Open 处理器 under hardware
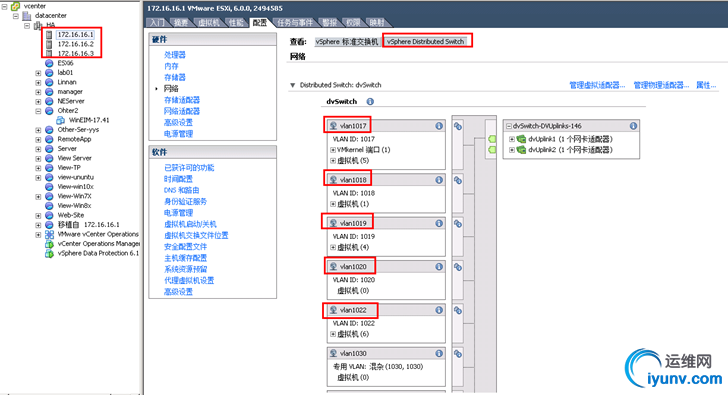 point(175,55)
